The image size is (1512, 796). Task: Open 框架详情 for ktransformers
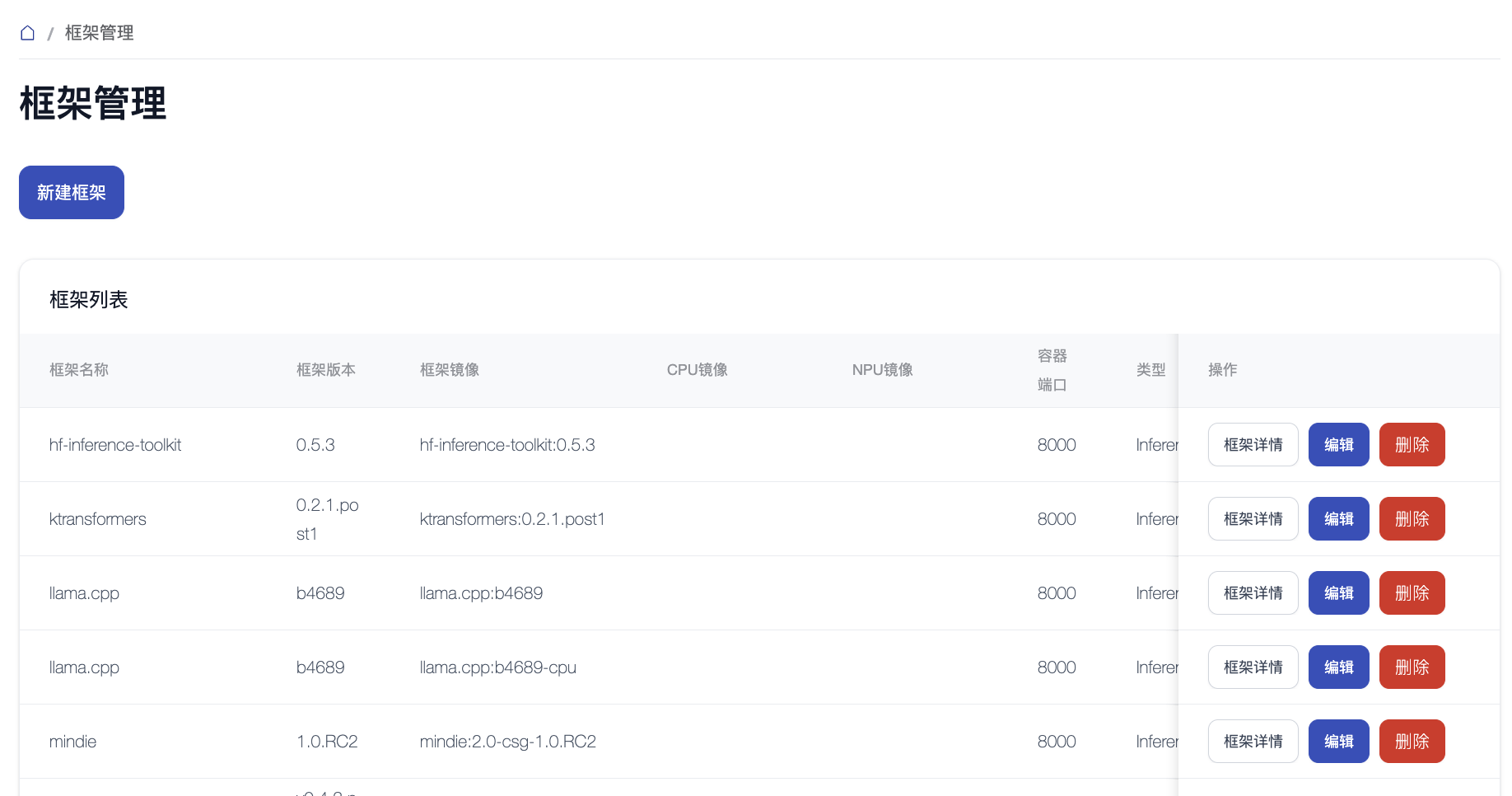coord(1253,519)
